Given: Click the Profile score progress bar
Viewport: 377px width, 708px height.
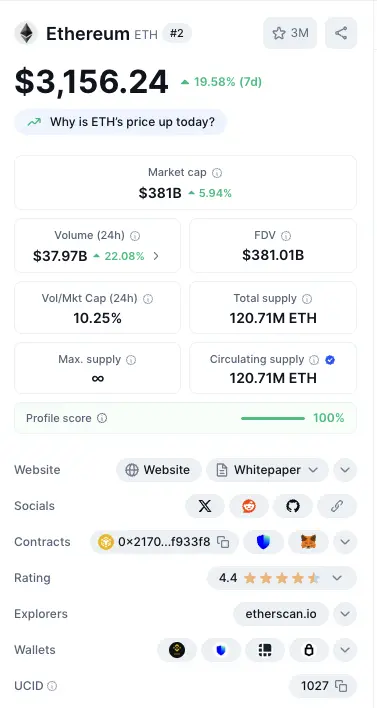Looking at the screenshot, I should (273, 419).
